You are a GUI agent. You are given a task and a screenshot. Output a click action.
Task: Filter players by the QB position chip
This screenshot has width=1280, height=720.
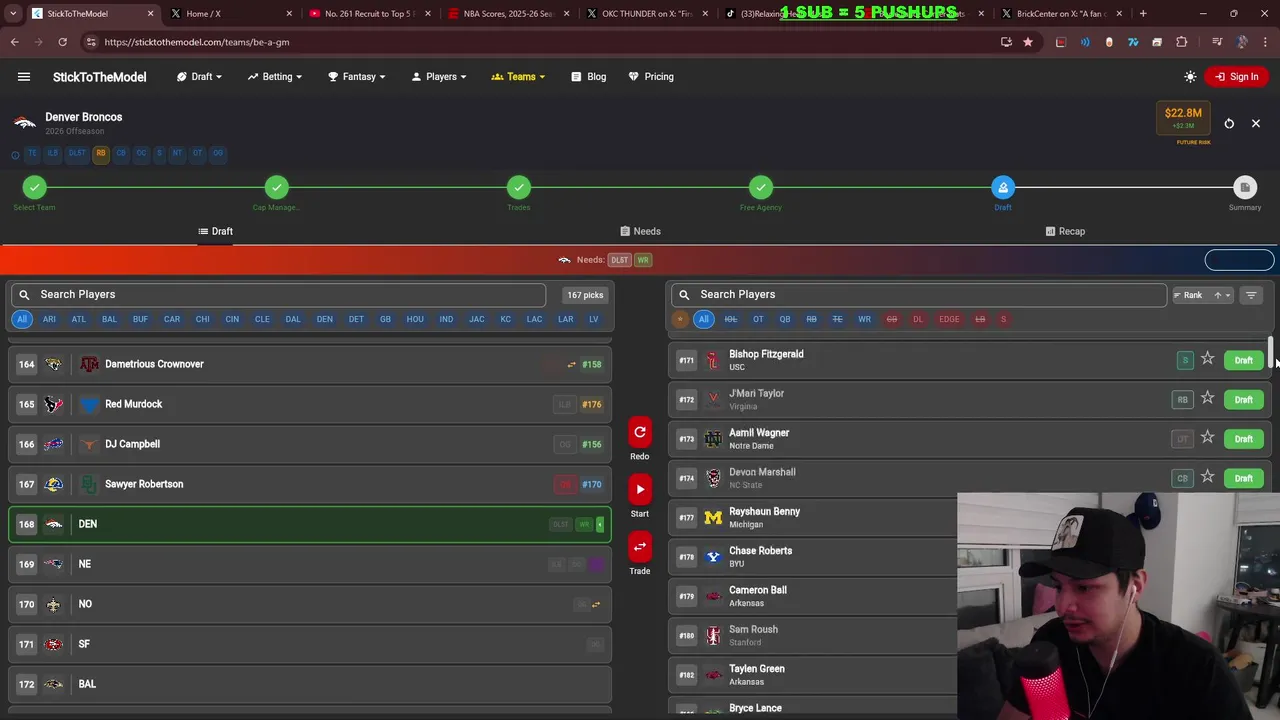[785, 319]
